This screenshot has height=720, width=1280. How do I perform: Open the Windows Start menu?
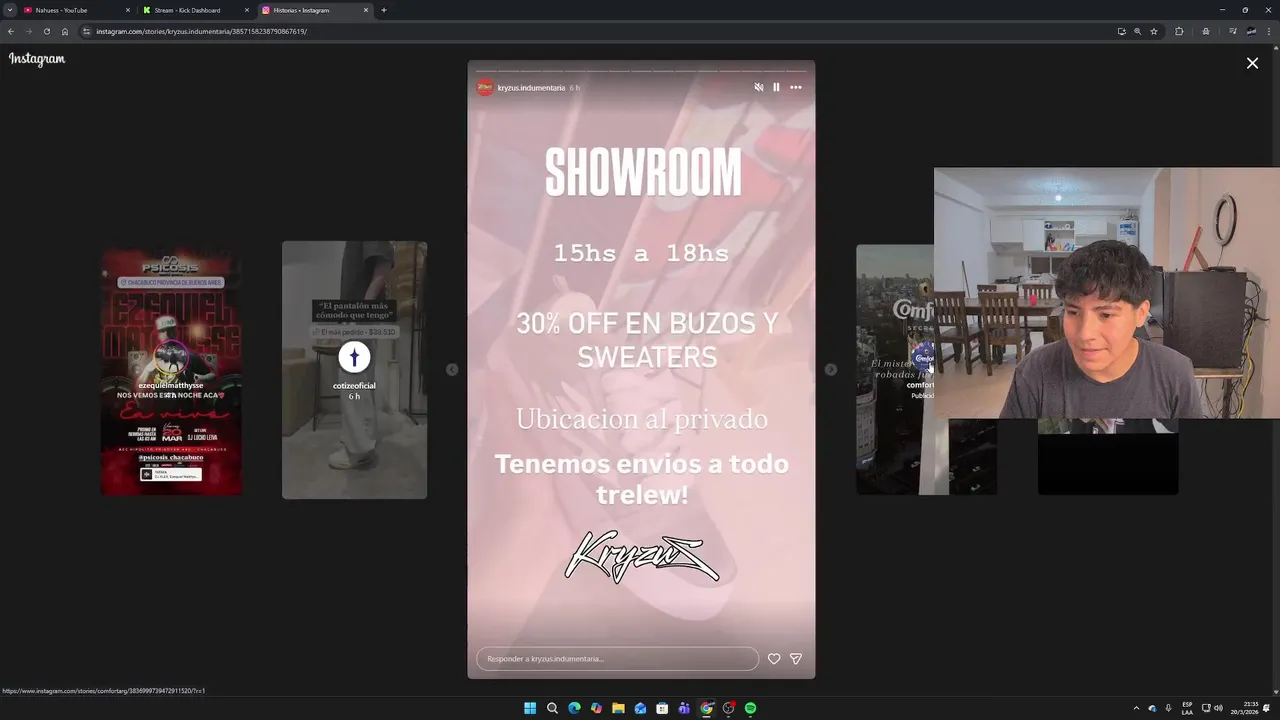click(x=530, y=708)
